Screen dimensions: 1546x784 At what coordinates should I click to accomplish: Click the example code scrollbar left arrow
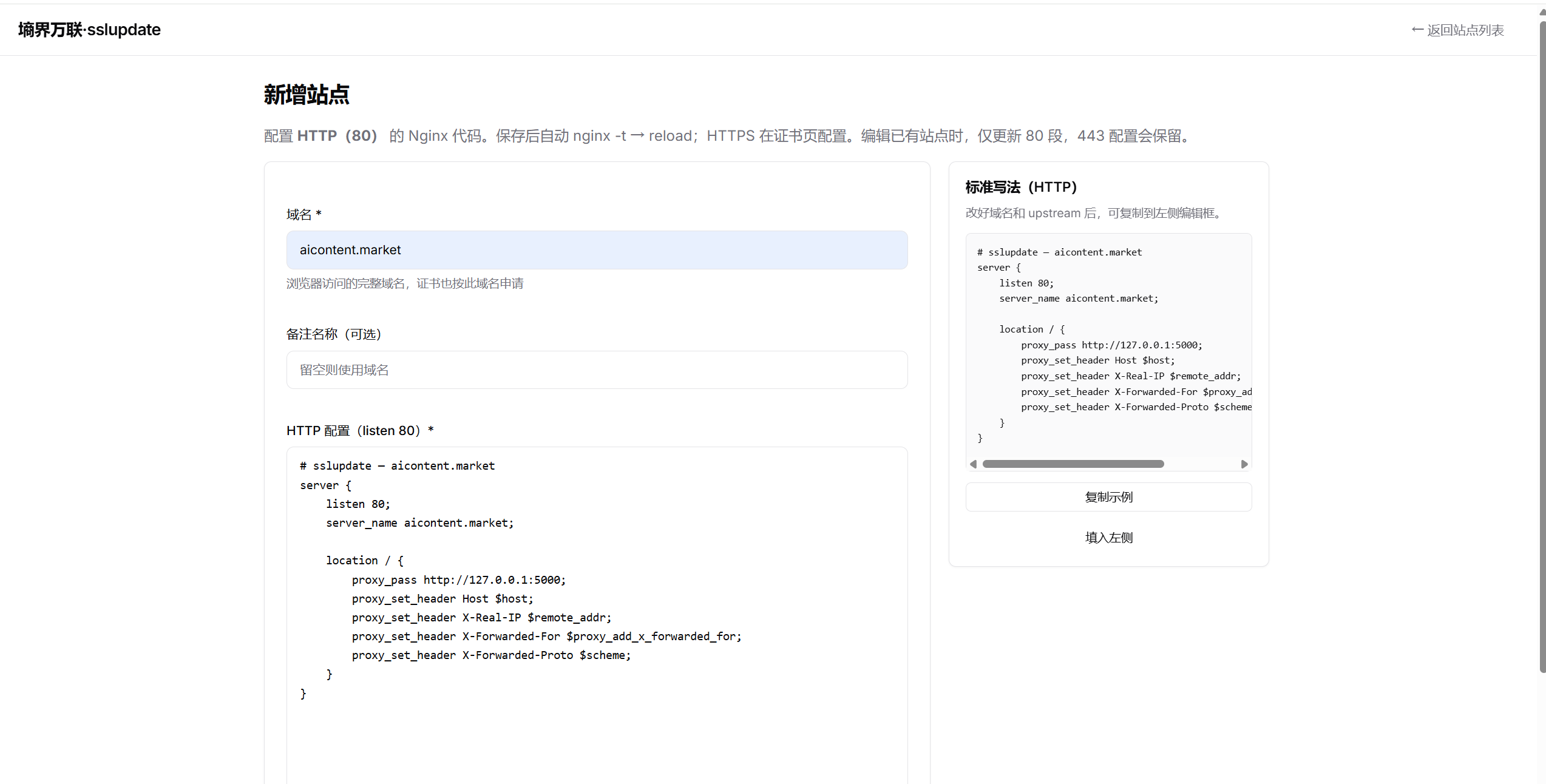[x=973, y=464]
